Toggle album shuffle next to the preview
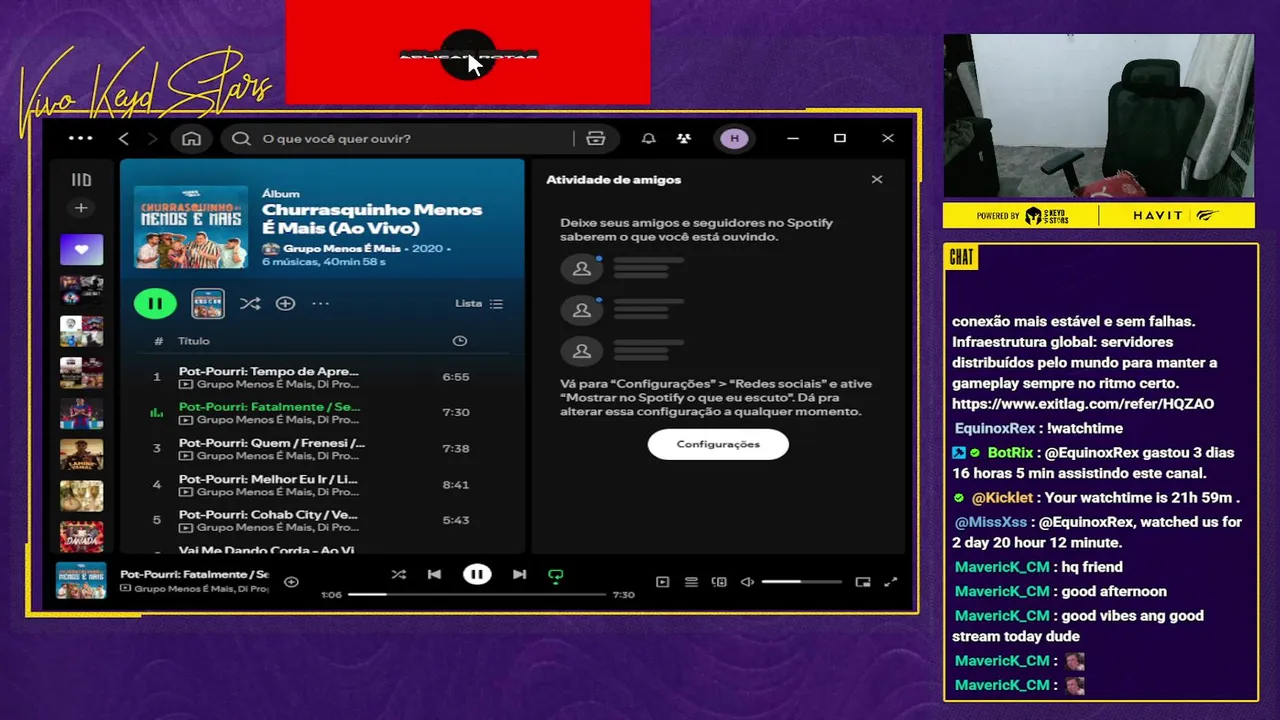 tap(250, 303)
